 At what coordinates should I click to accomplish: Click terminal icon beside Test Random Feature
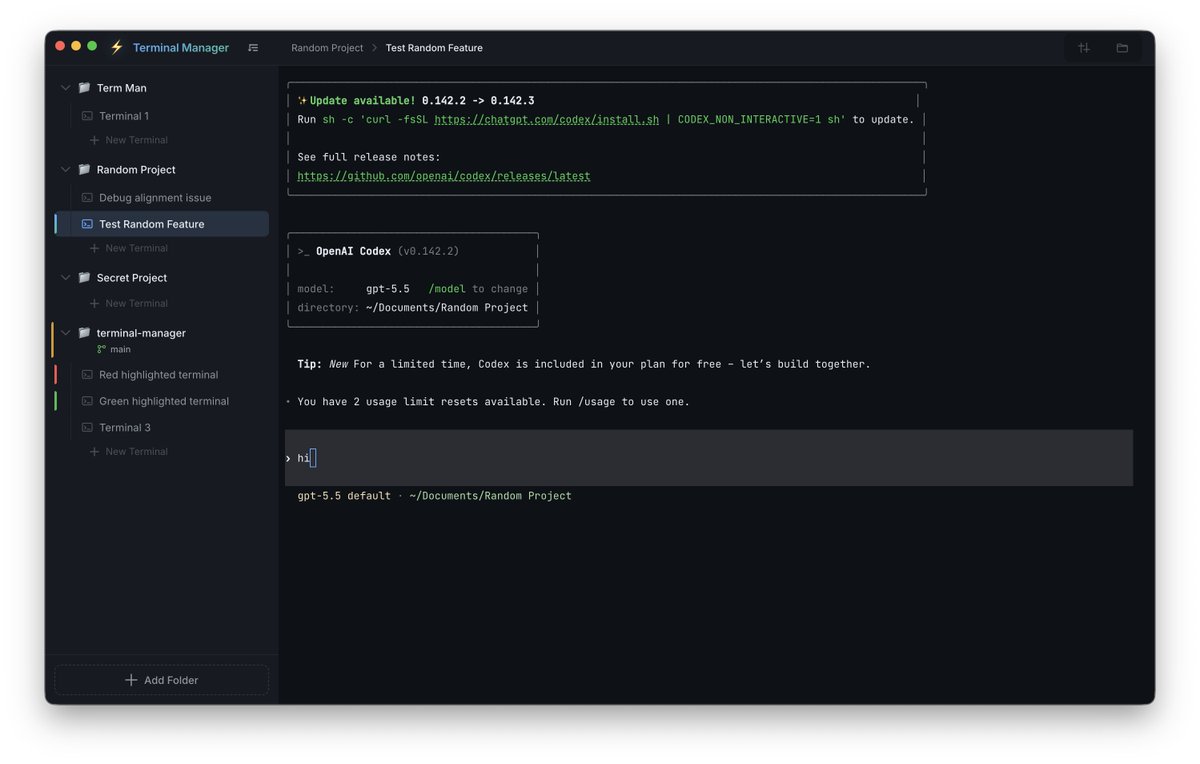[x=87, y=224]
